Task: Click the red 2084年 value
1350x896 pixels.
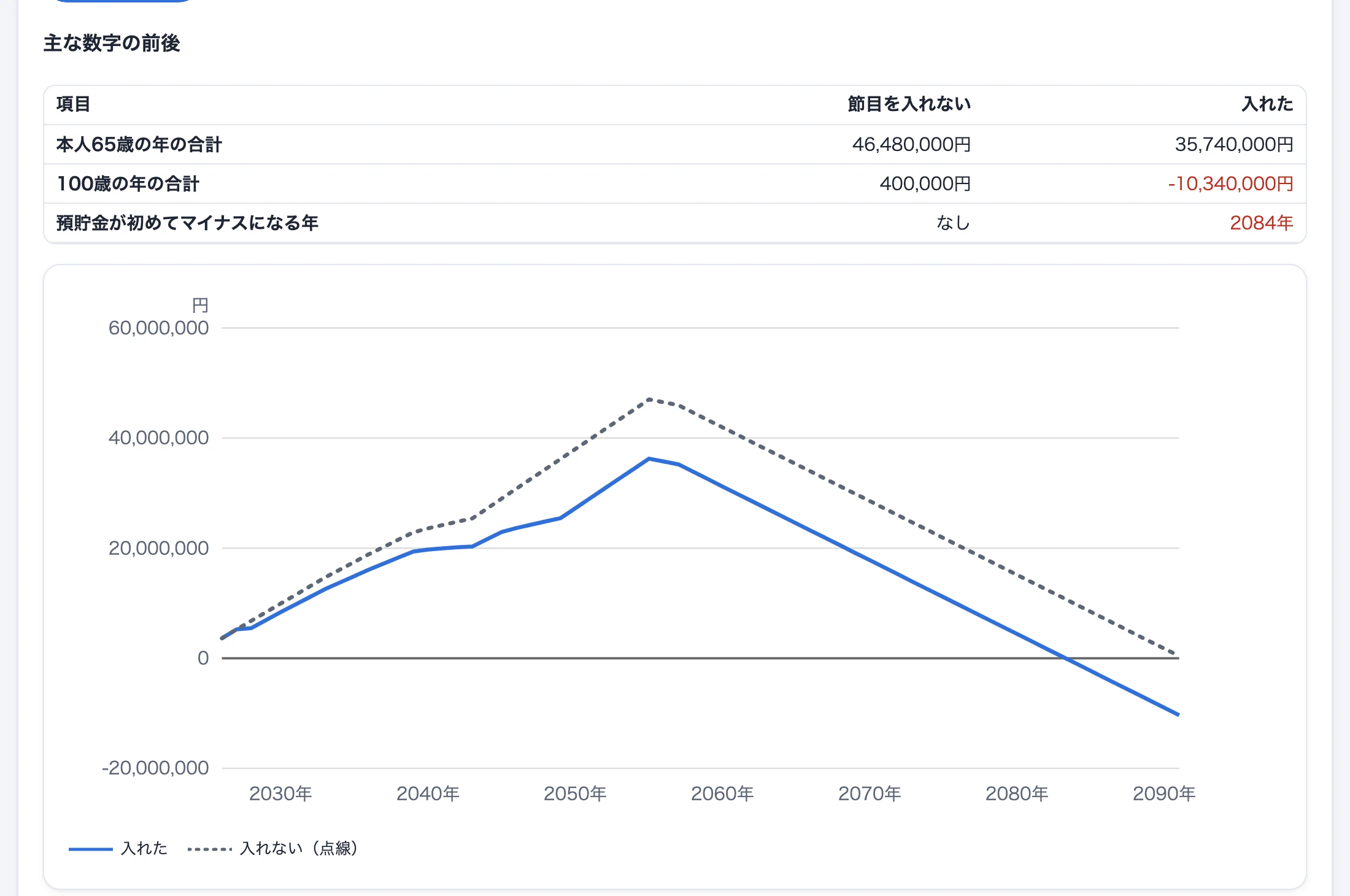Action: pyautogui.click(x=1262, y=223)
